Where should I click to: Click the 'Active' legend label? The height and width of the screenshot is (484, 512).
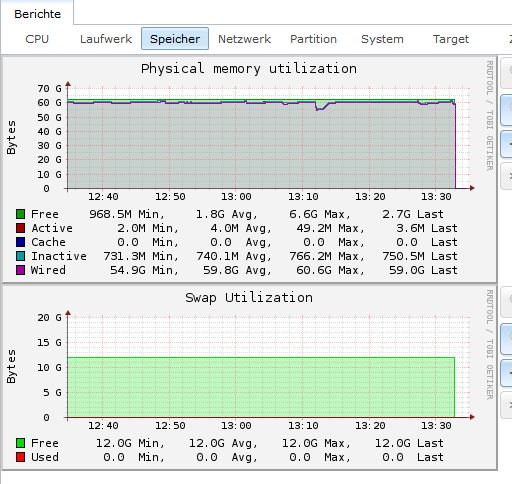[x=52, y=228]
